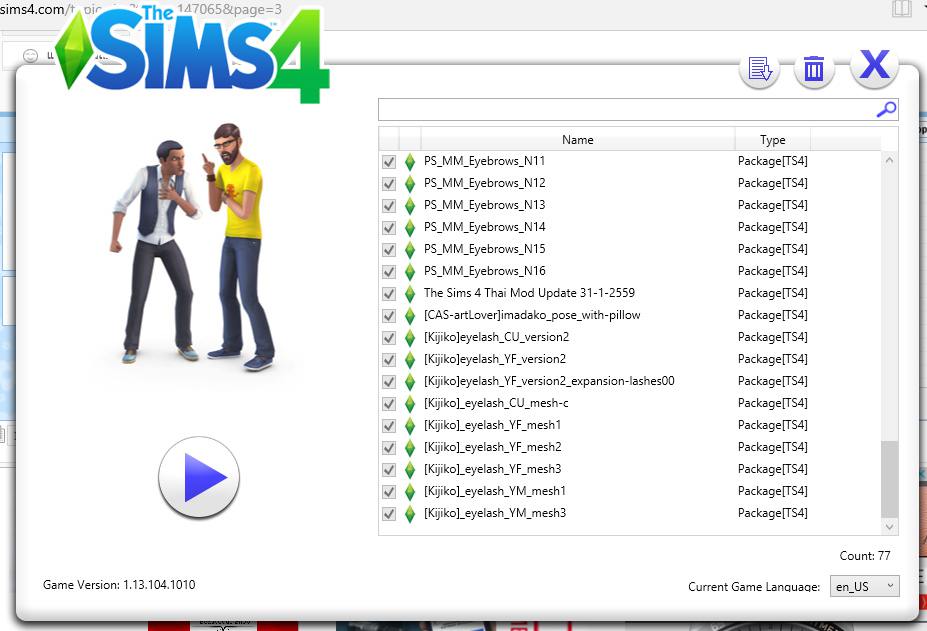Toggle [Kijiko]_eyelash_YF_mesh2 checkbox
The image size is (927, 631).
coord(389,447)
